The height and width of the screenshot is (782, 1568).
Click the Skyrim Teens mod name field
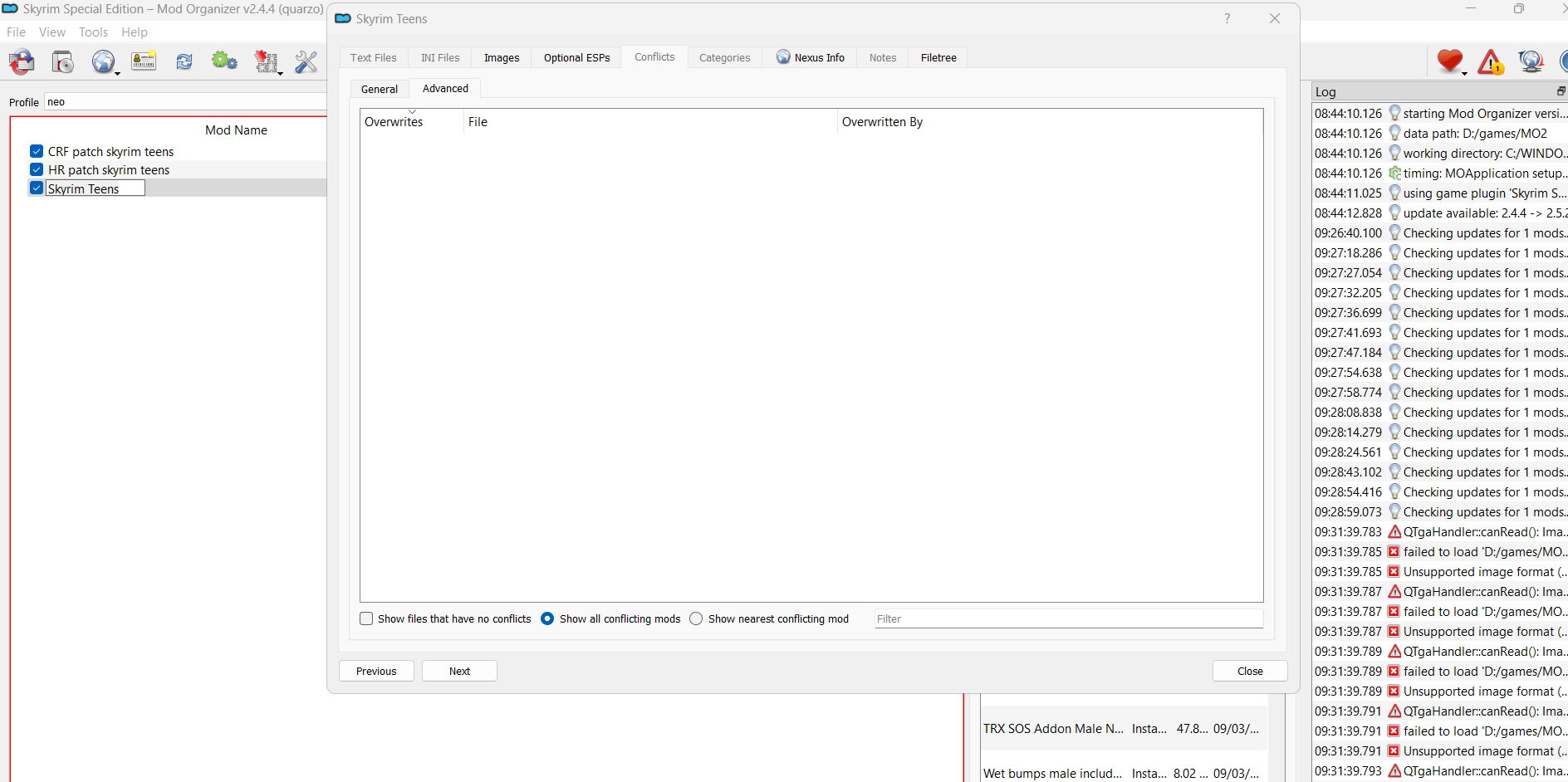pyautogui.click(x=95, y=188)
